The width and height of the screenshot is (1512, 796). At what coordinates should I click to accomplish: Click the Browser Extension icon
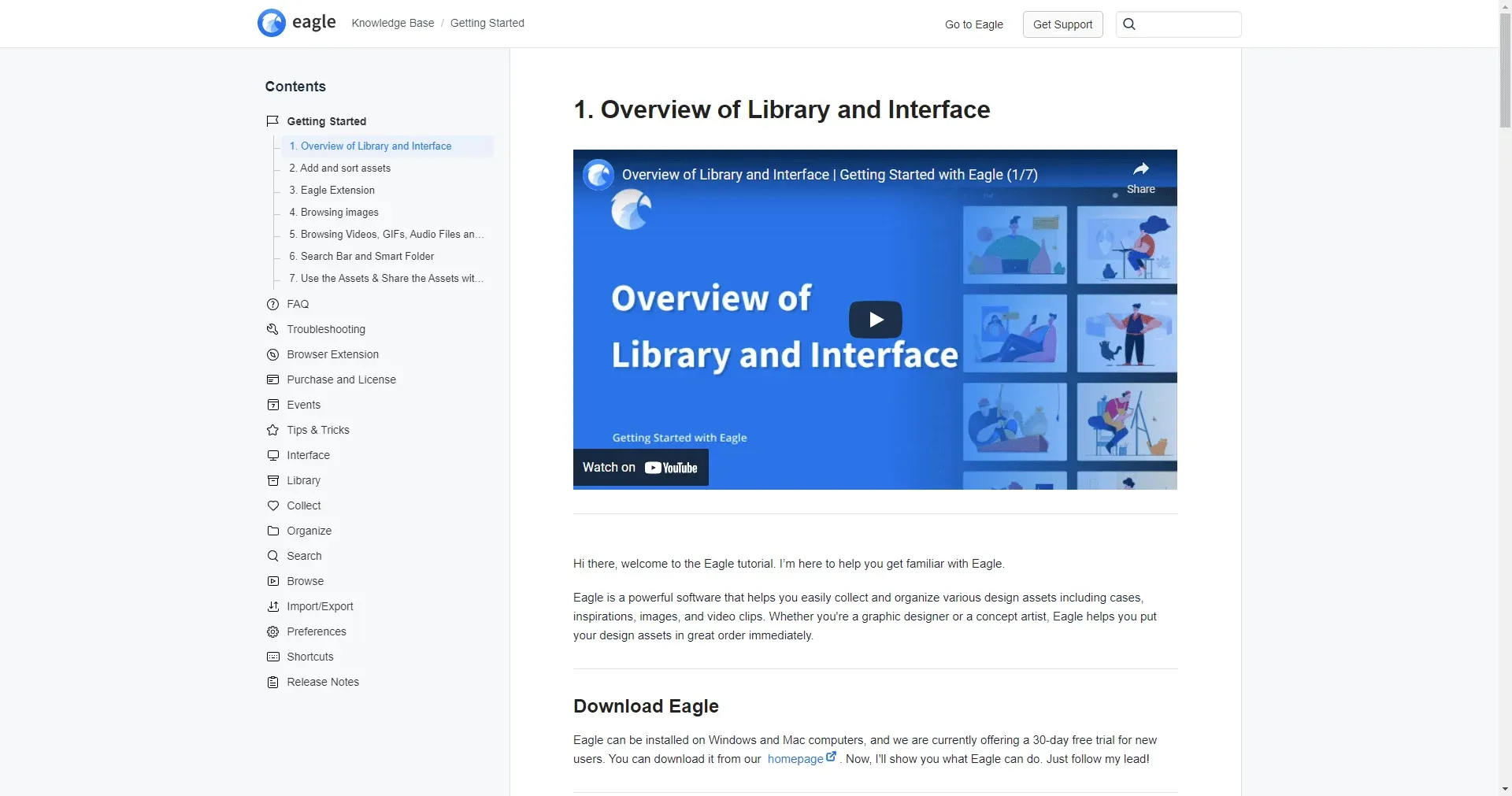point(272,354)
